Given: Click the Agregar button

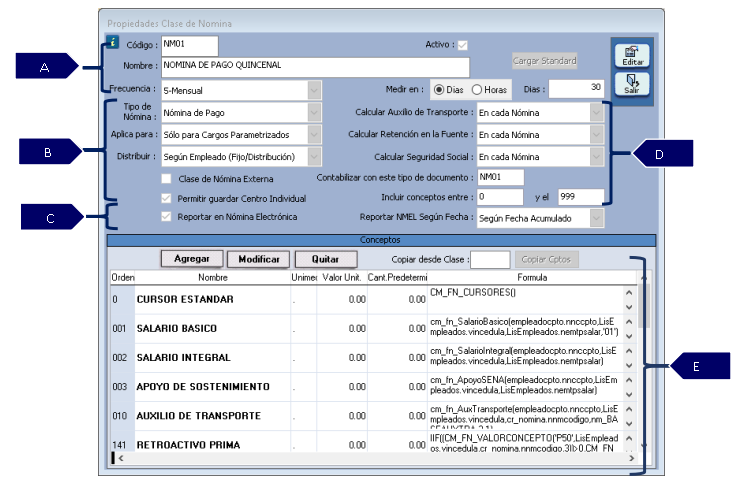Looking at the screenshot, I should coord(192,259).
